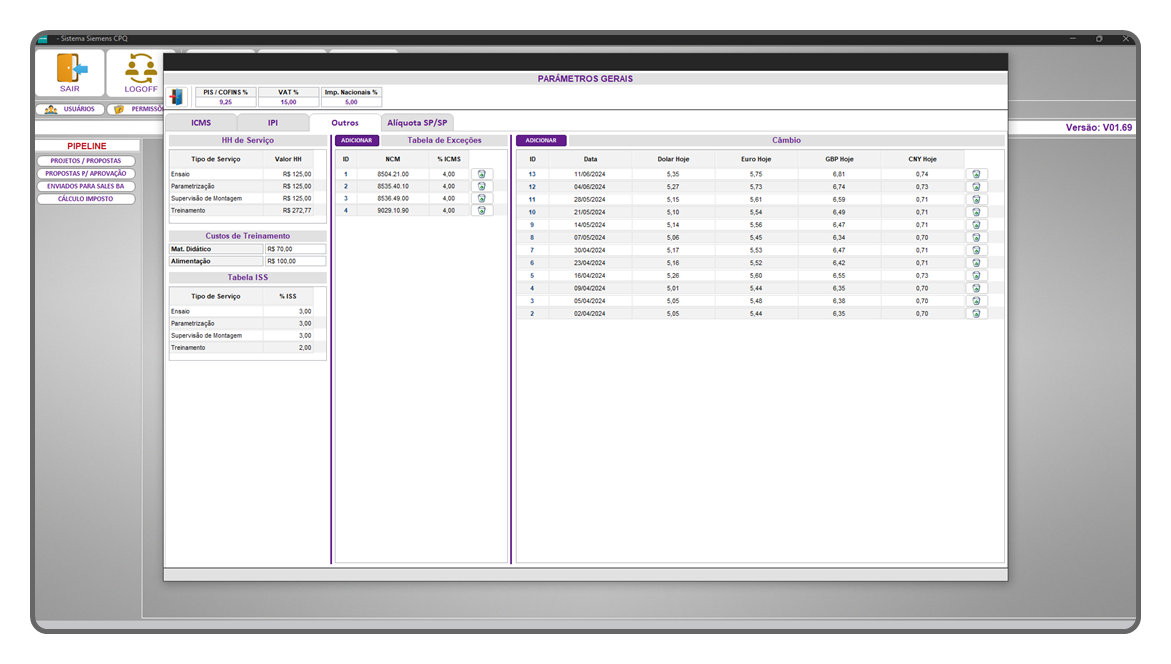Open PROJETOS / PROPOSTAS pipeline button
This screenshot has width=1171, height=664.
click(x=86, y=161)
